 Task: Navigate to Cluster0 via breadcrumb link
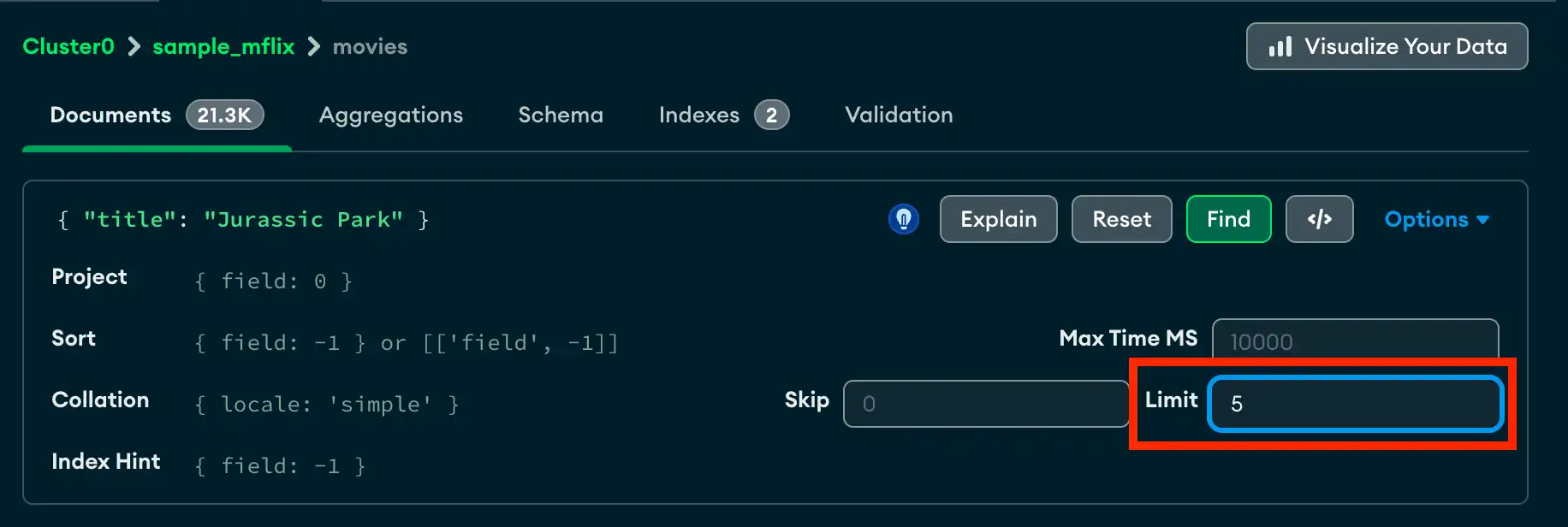point(68,47)
